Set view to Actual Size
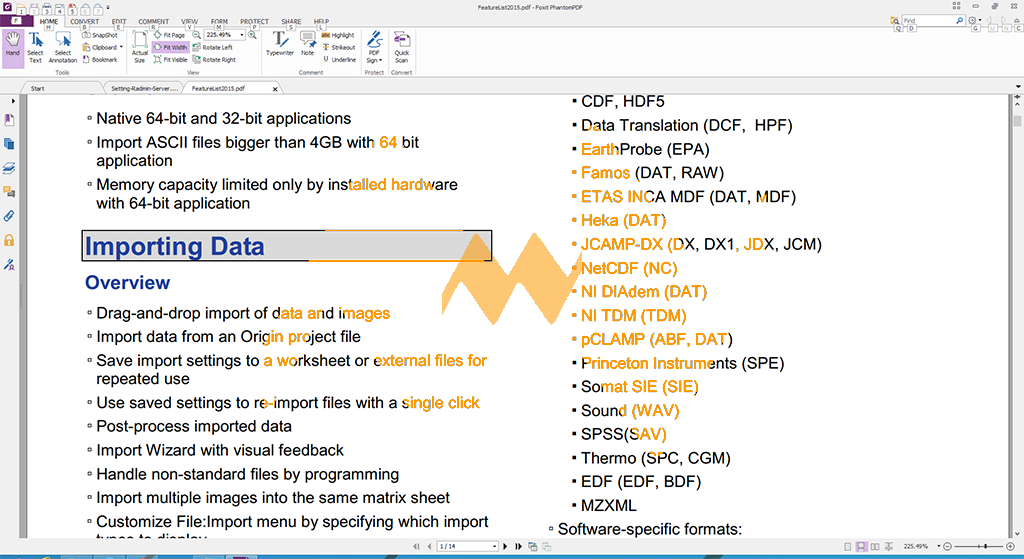The width and height of the screenshot is (1024, 559). (140, 48)
